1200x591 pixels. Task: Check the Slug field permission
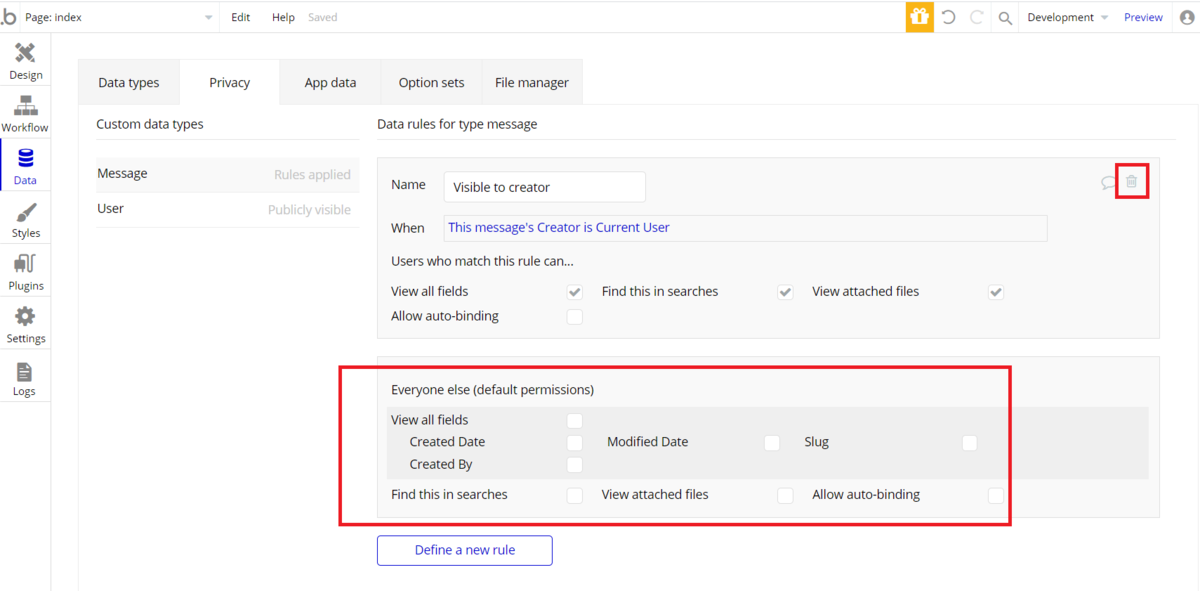pos(969,443)
